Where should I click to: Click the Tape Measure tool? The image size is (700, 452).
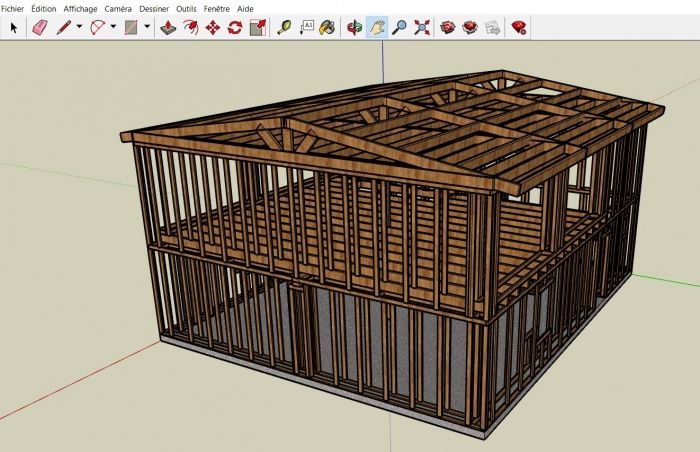click(284, 28)
